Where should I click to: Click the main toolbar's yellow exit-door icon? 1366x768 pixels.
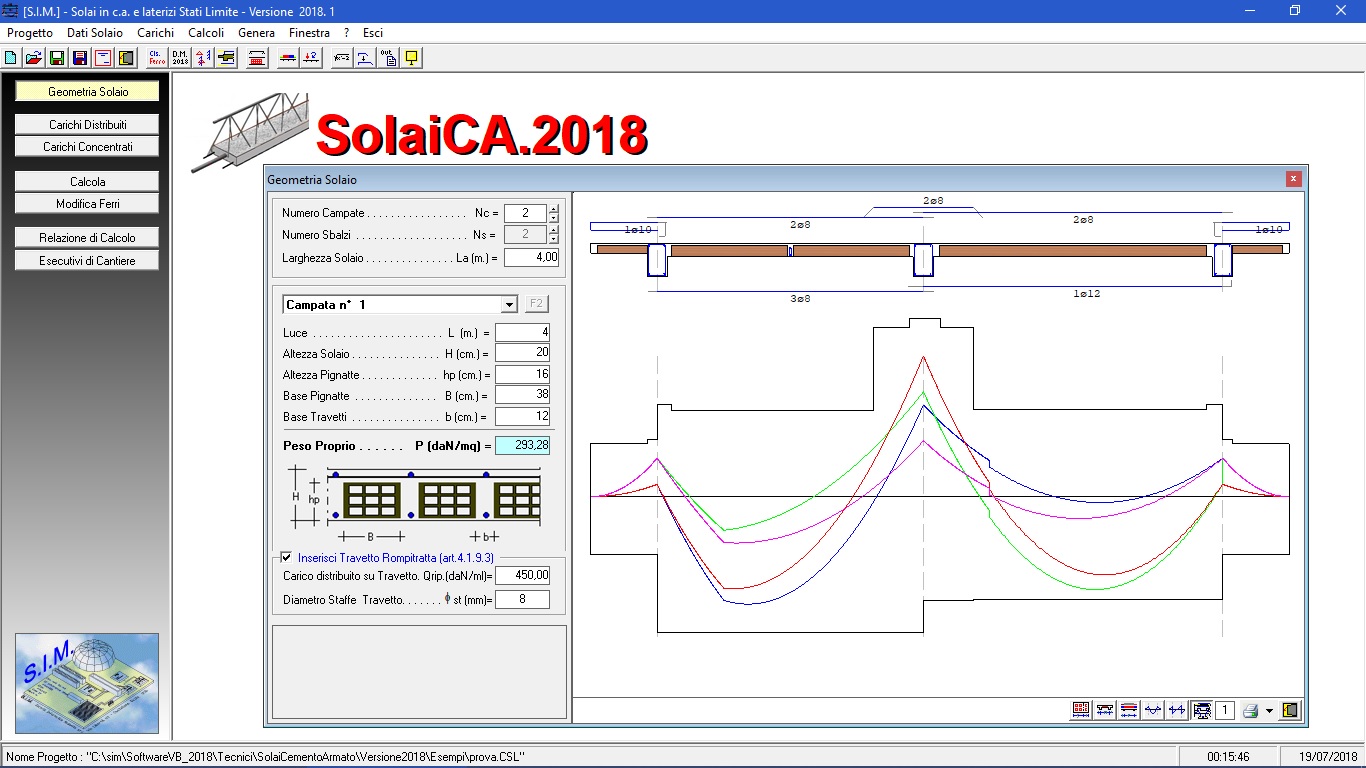tap(126, 58)
